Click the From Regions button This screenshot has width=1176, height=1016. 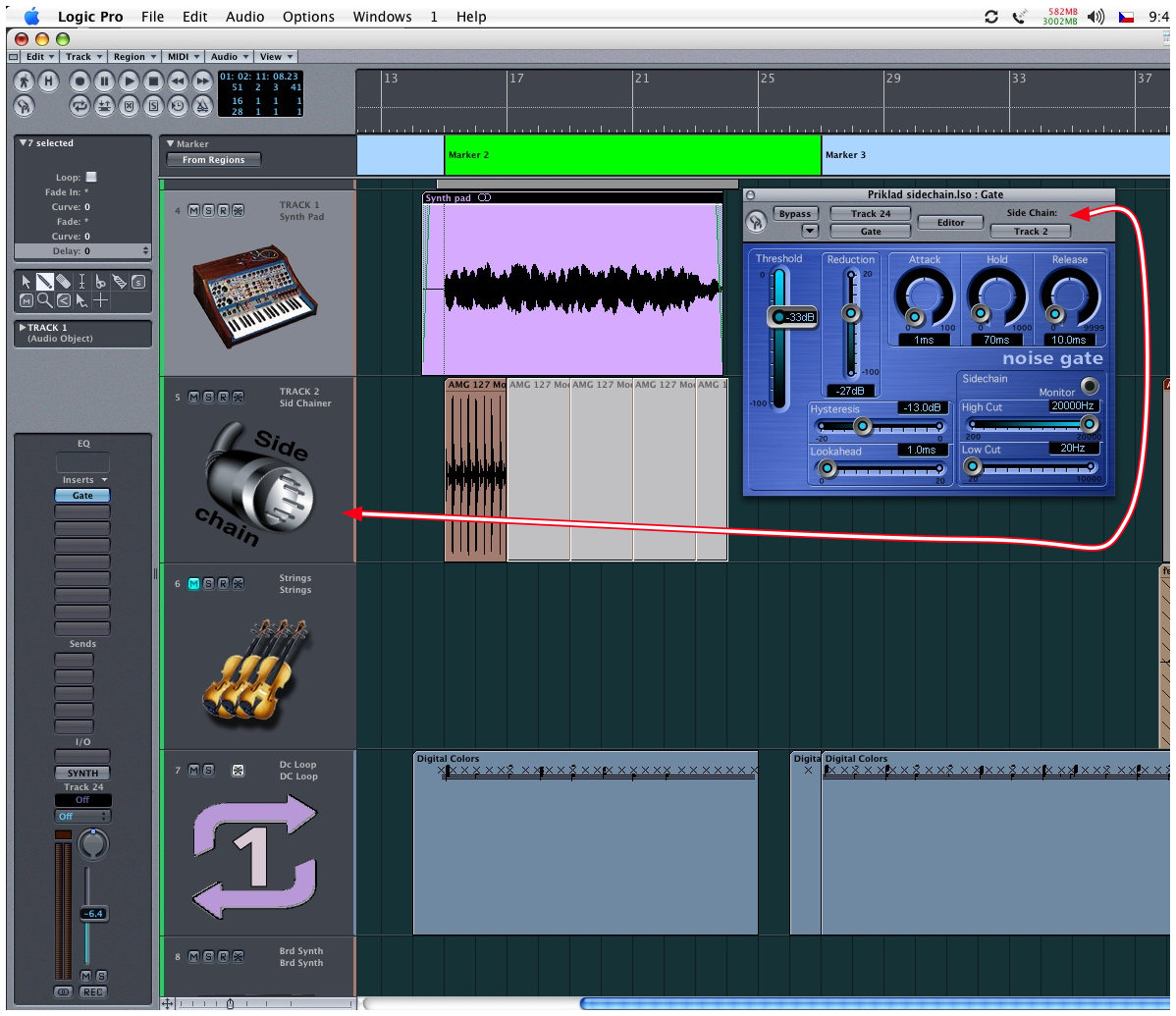tap(214, 160)
